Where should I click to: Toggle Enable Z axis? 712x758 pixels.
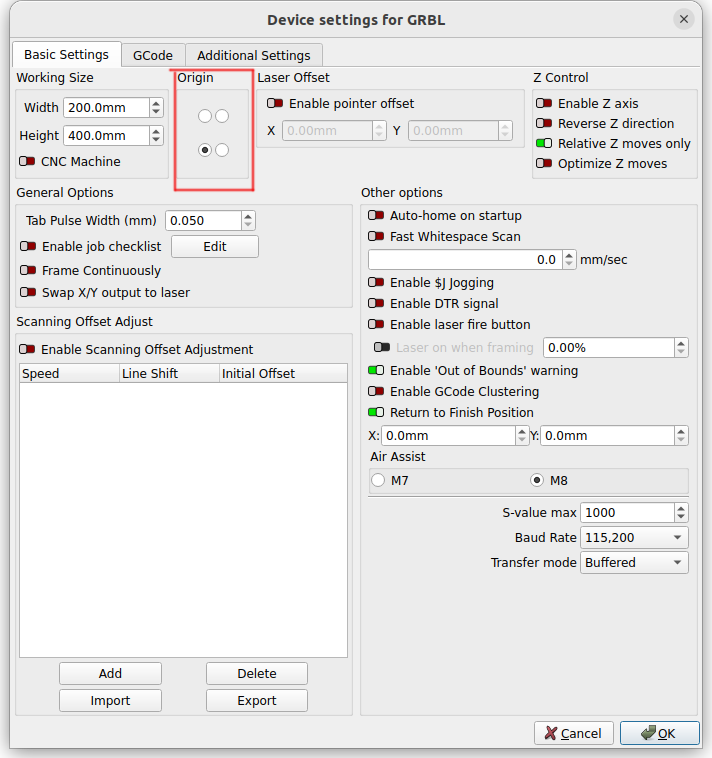point(544,103)
